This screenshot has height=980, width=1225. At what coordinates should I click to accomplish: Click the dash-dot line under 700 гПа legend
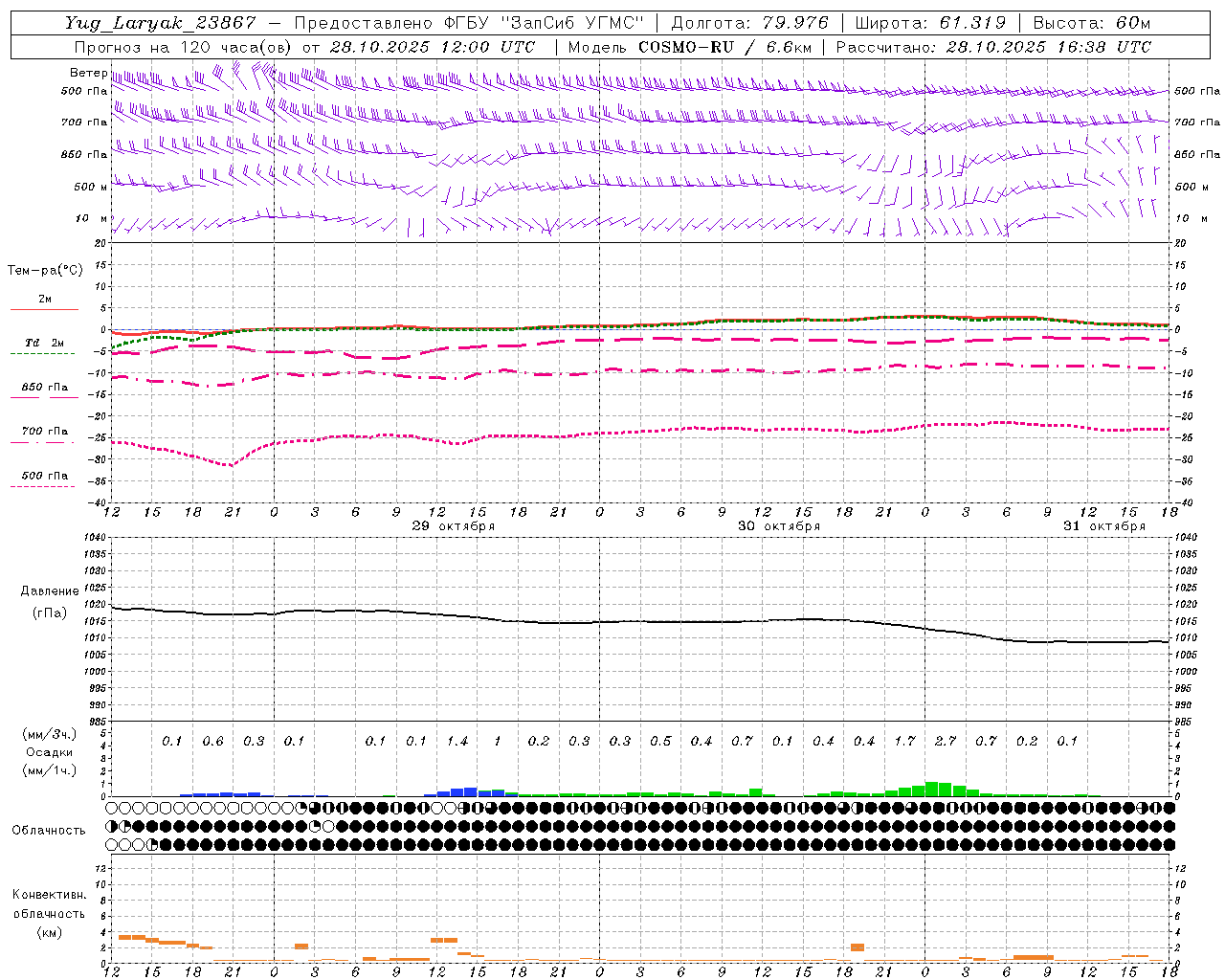point(42,442)
